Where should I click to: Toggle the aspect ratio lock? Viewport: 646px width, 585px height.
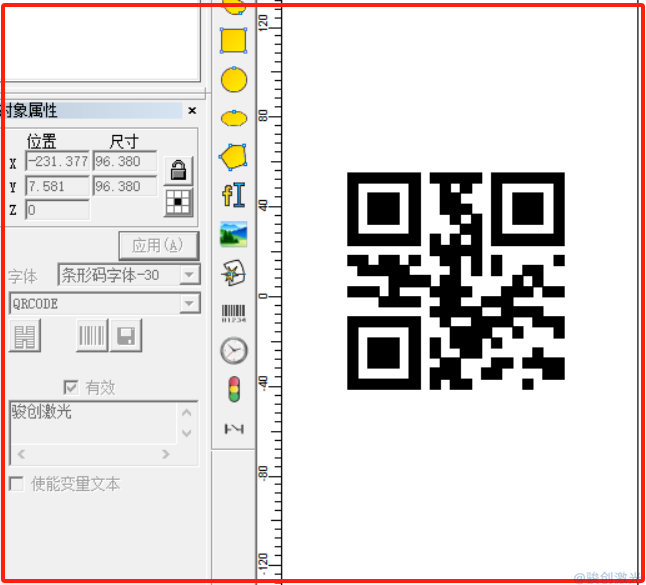(178, 171)
